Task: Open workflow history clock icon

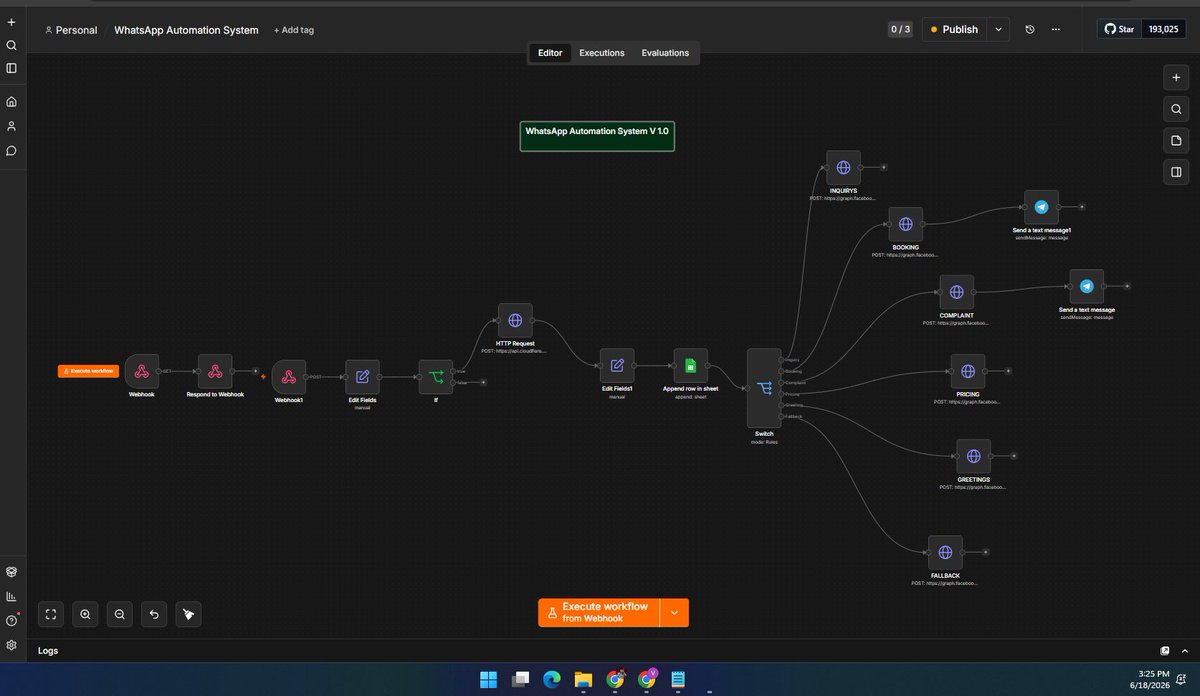Action: tap(1030, 30)
